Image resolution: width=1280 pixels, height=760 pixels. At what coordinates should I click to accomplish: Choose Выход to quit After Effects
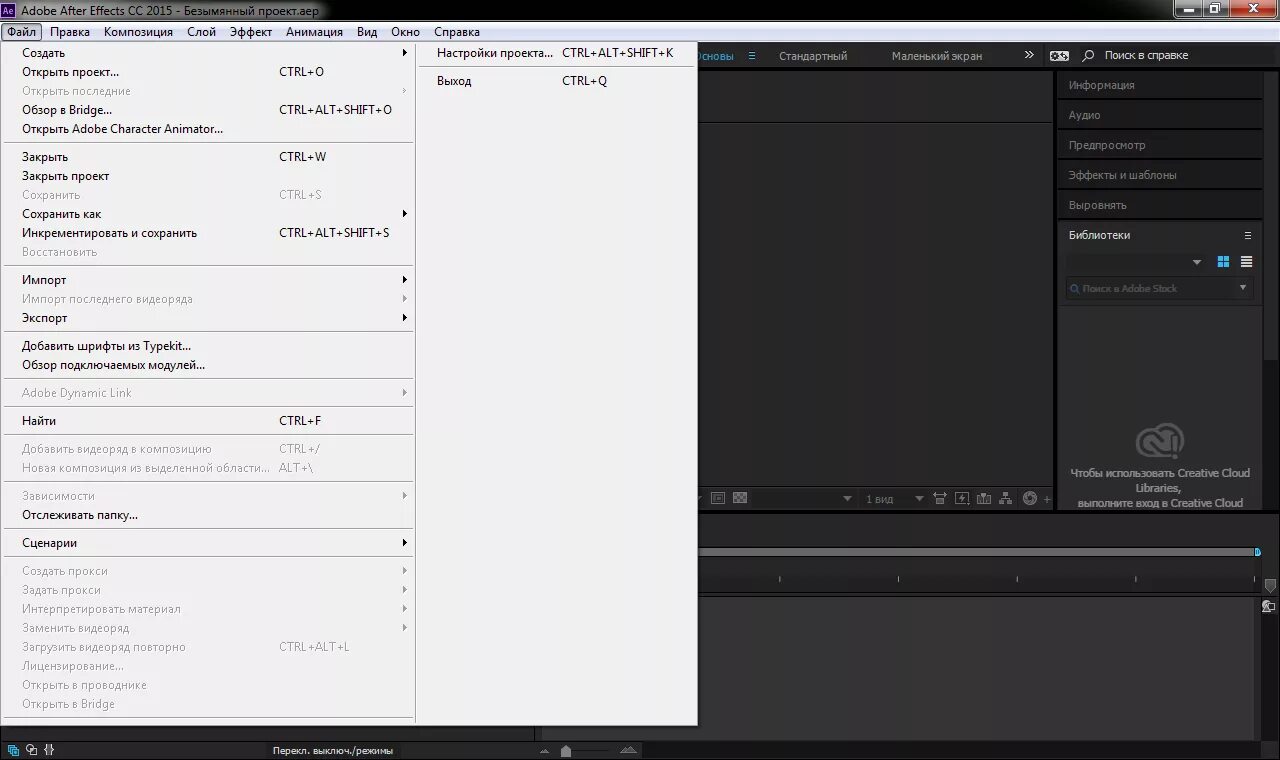(x=556, y=81)
